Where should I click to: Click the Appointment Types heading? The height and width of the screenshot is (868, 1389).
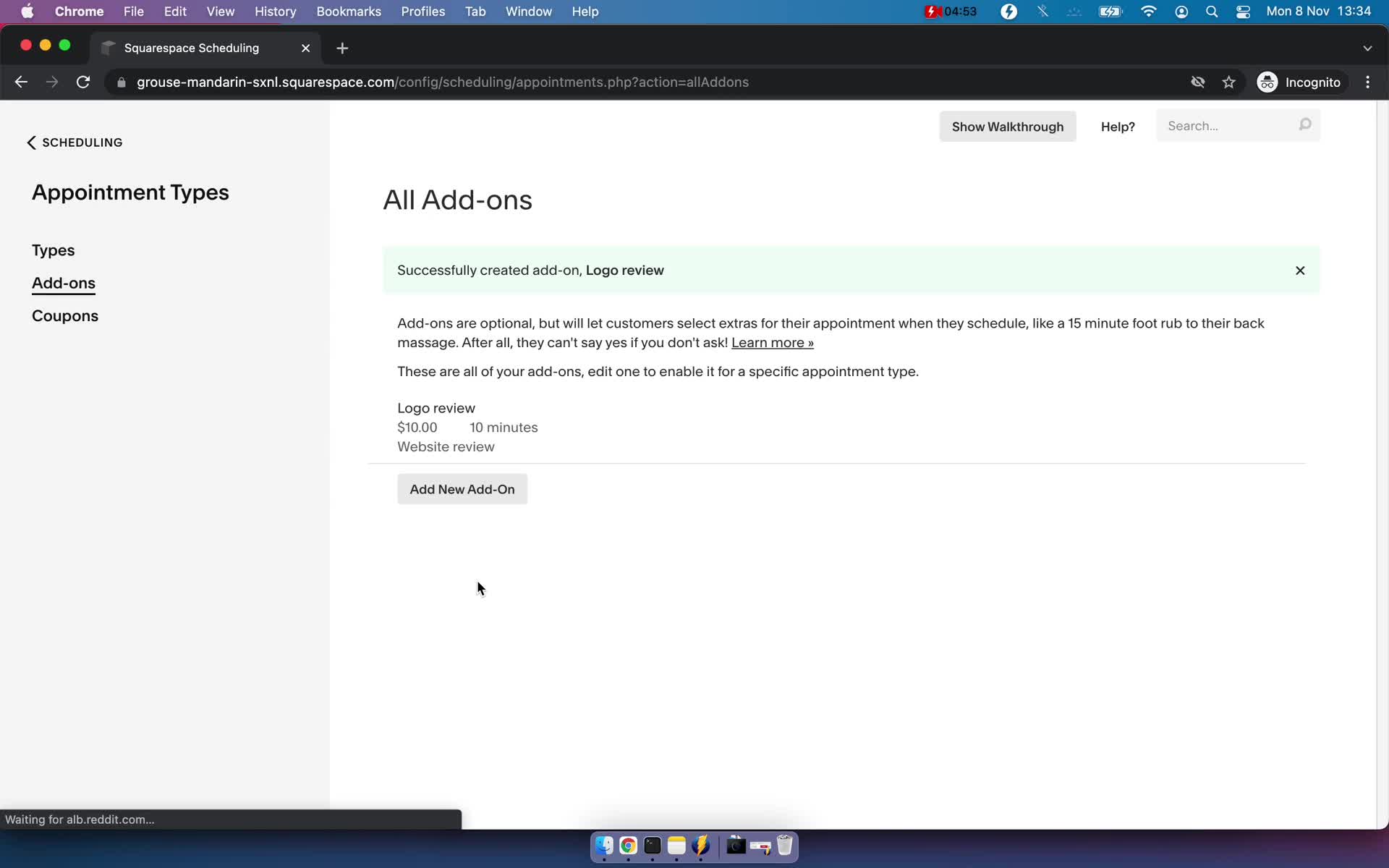coord(130,192)
